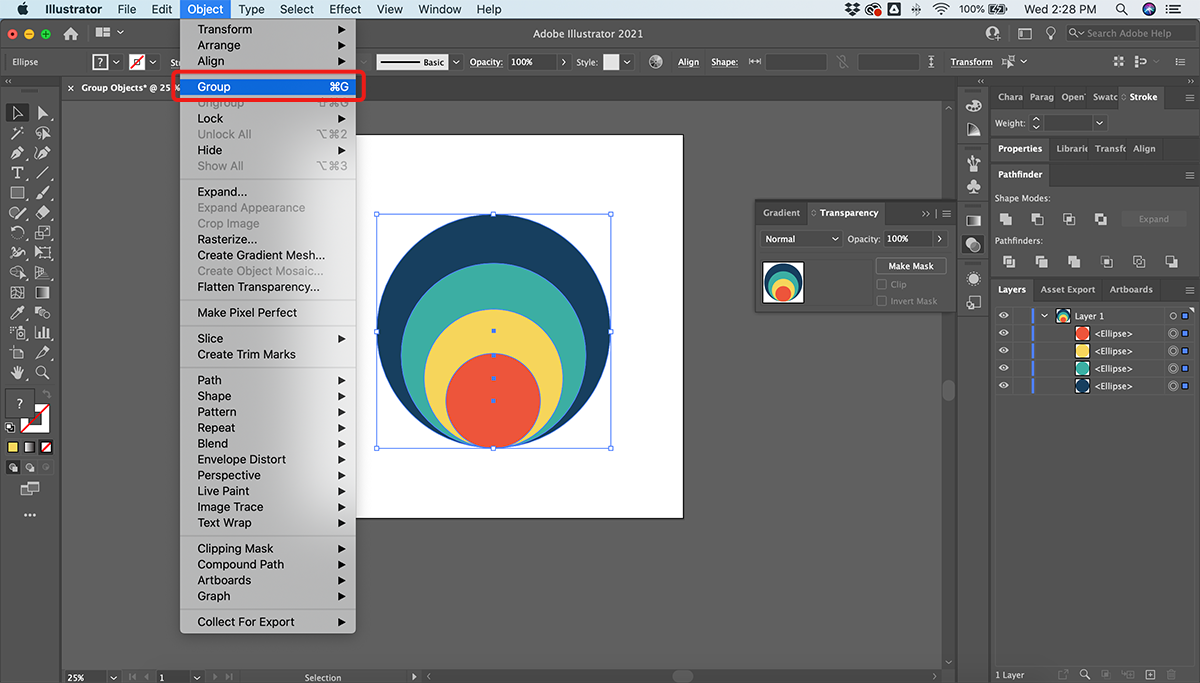1200x683 pixels.
Task: Click the Unite shape mode icon in Pathfinder
Action: (x=1006, y=219)
